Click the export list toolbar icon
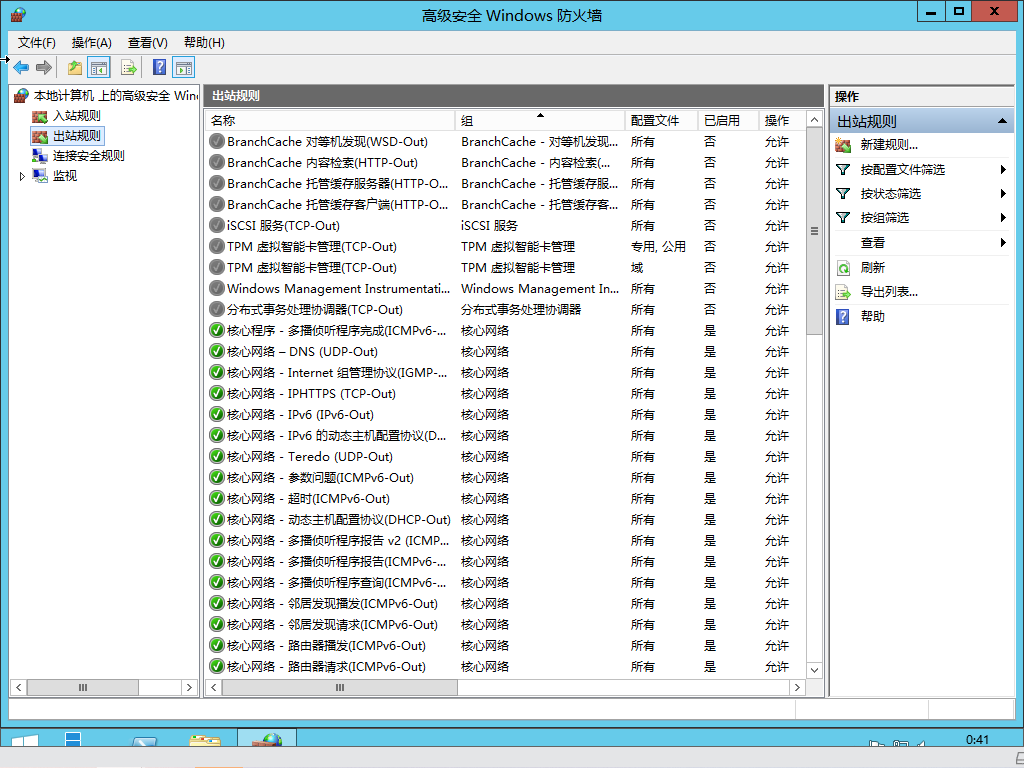The image size is (1024, 768). [129, 67]
